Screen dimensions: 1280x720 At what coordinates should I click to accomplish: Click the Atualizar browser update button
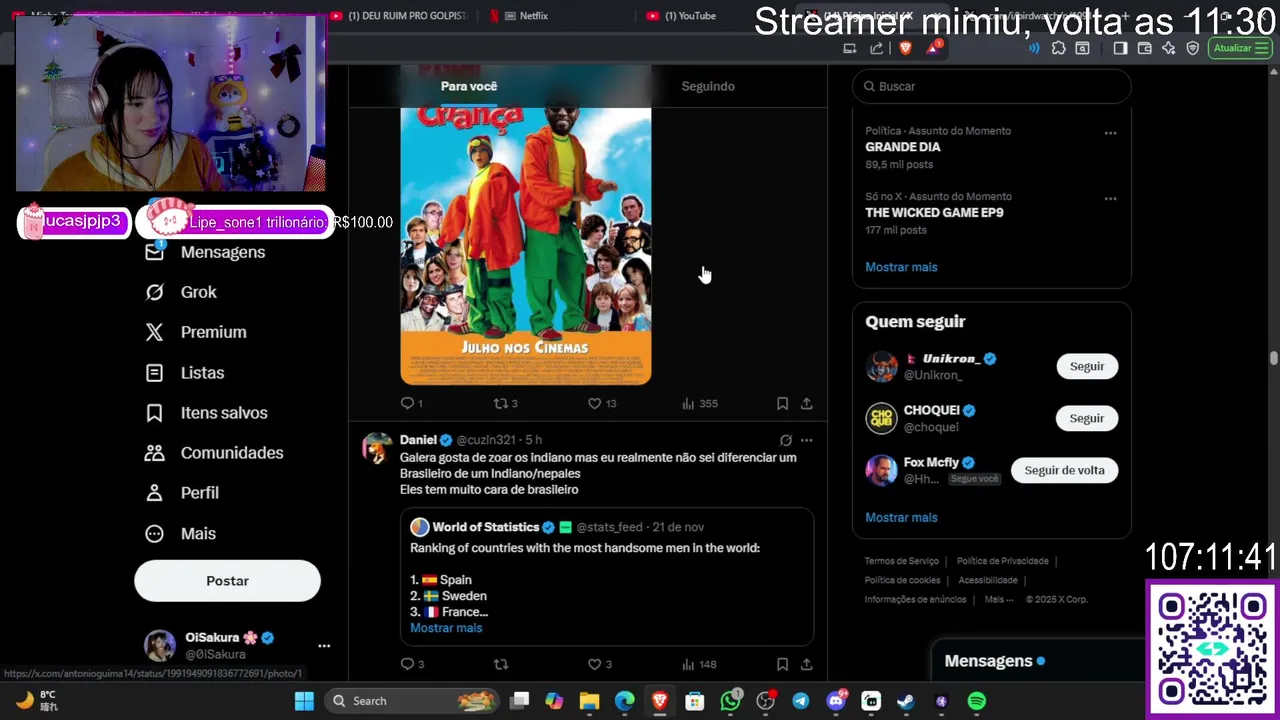(x=1240, y=48)
